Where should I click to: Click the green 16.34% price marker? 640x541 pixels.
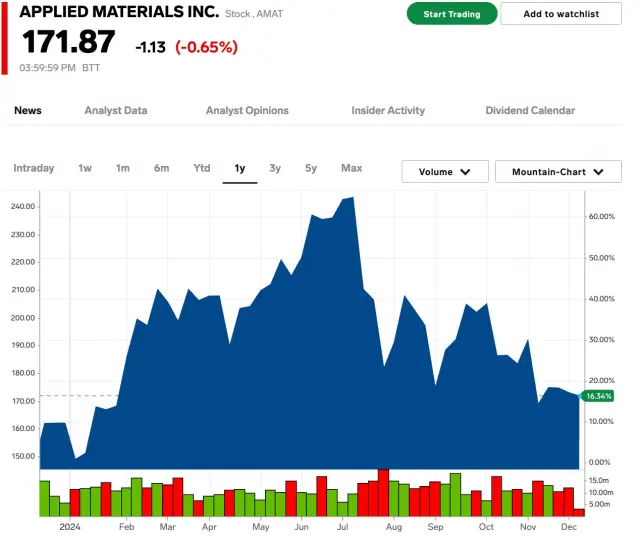pyautogui.click(x=599, y=397)
